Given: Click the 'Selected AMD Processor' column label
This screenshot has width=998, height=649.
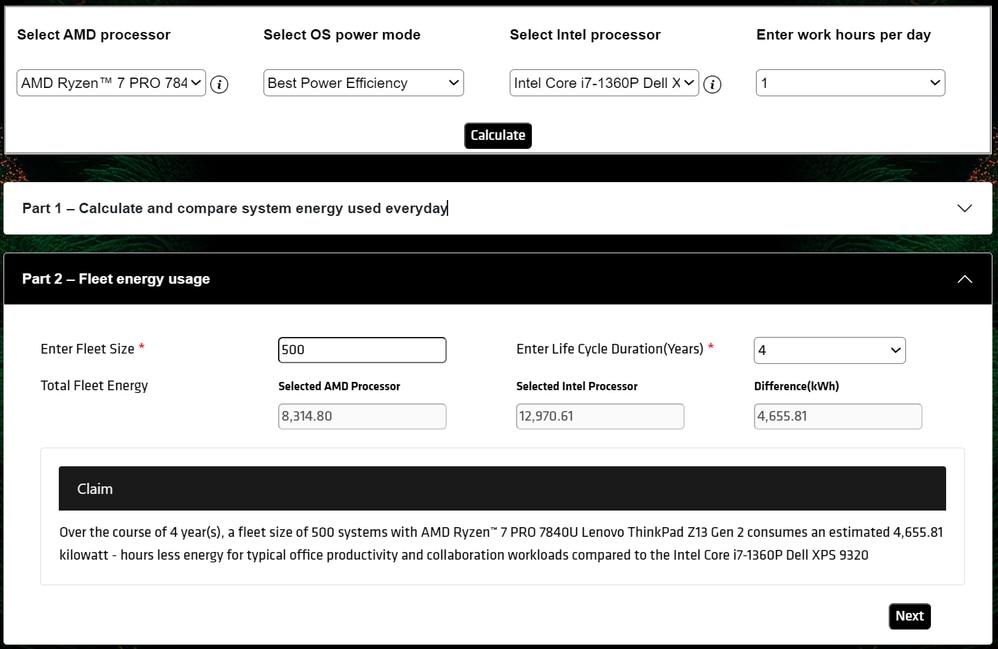Looking at the screenshot, I should coord(339,386).
